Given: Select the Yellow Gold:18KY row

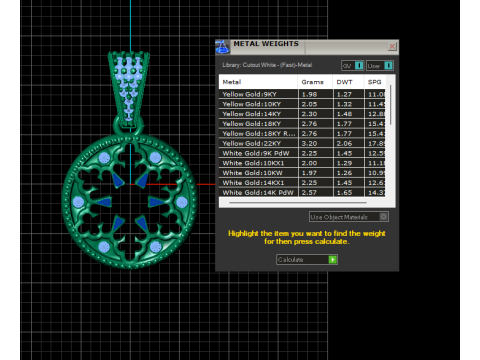Looking at the screenshot, I should [x=302, y=123].
